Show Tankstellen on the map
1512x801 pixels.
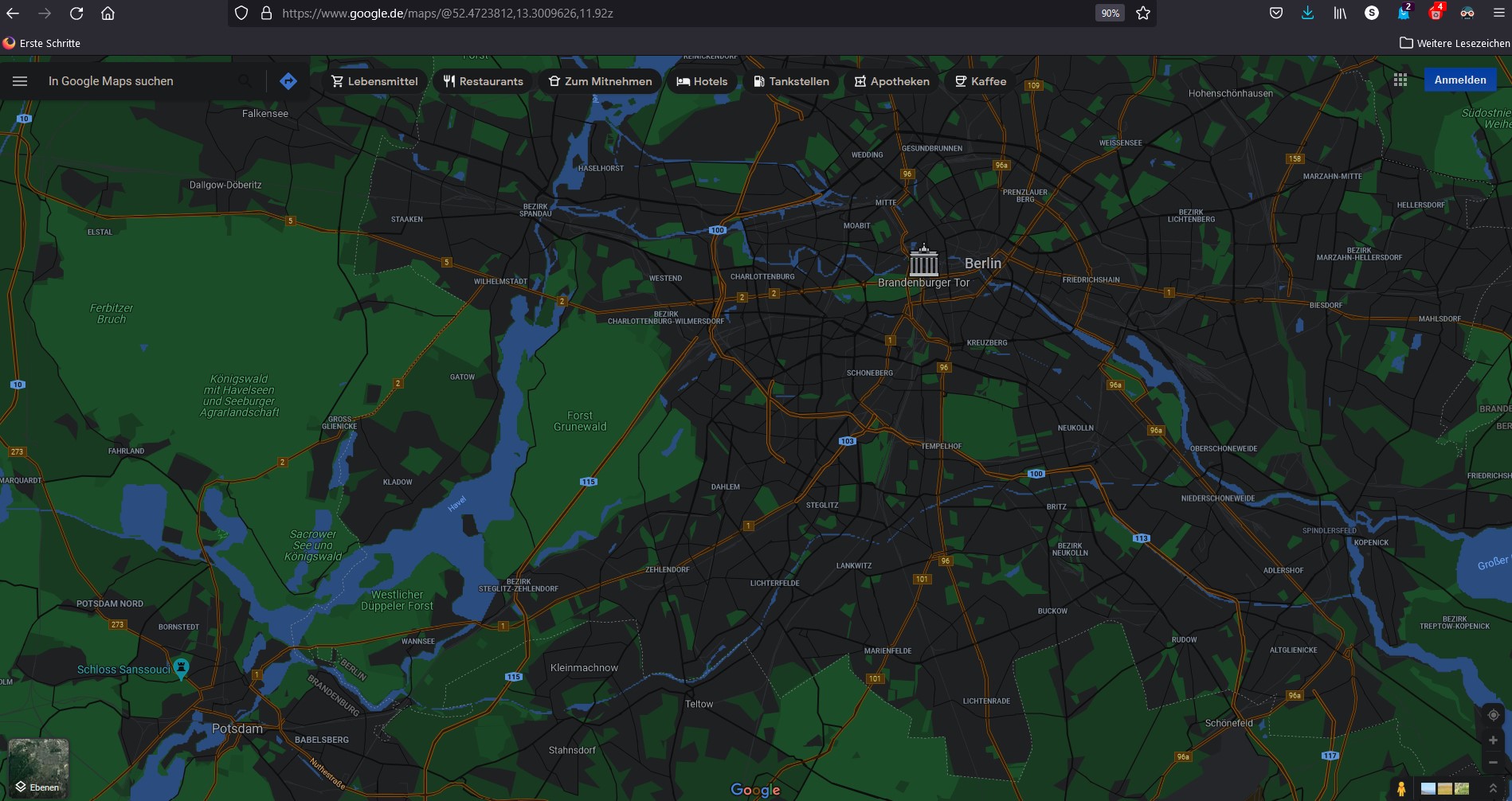pos(791,81)
